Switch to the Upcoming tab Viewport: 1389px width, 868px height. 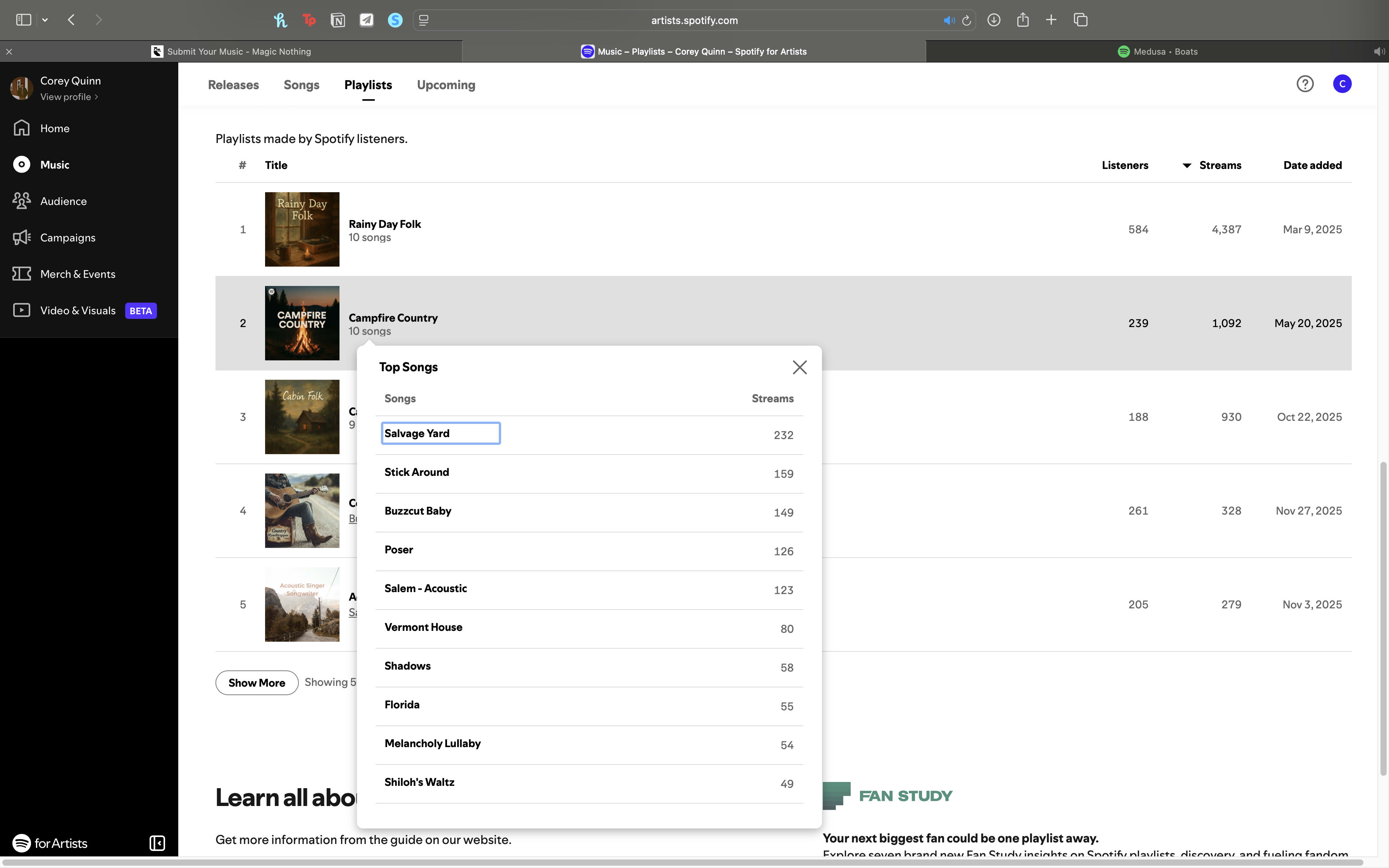446,85
